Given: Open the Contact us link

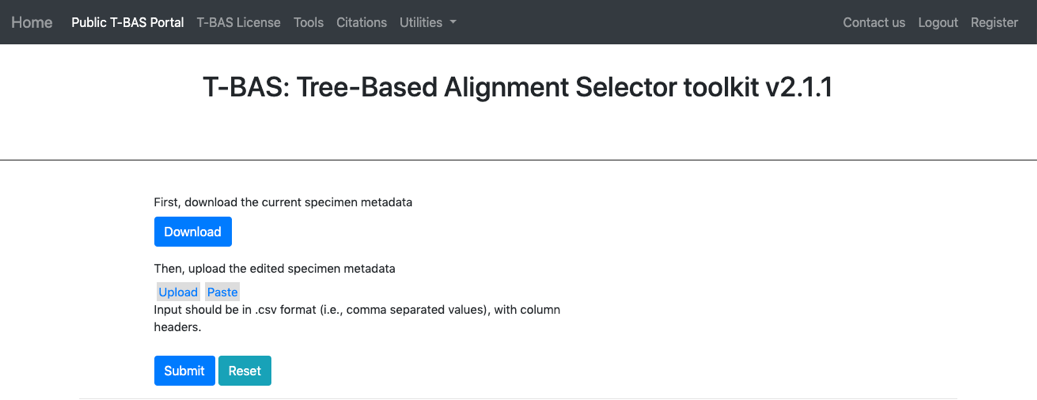Looking at the screenshot, I should click(874, 22).
